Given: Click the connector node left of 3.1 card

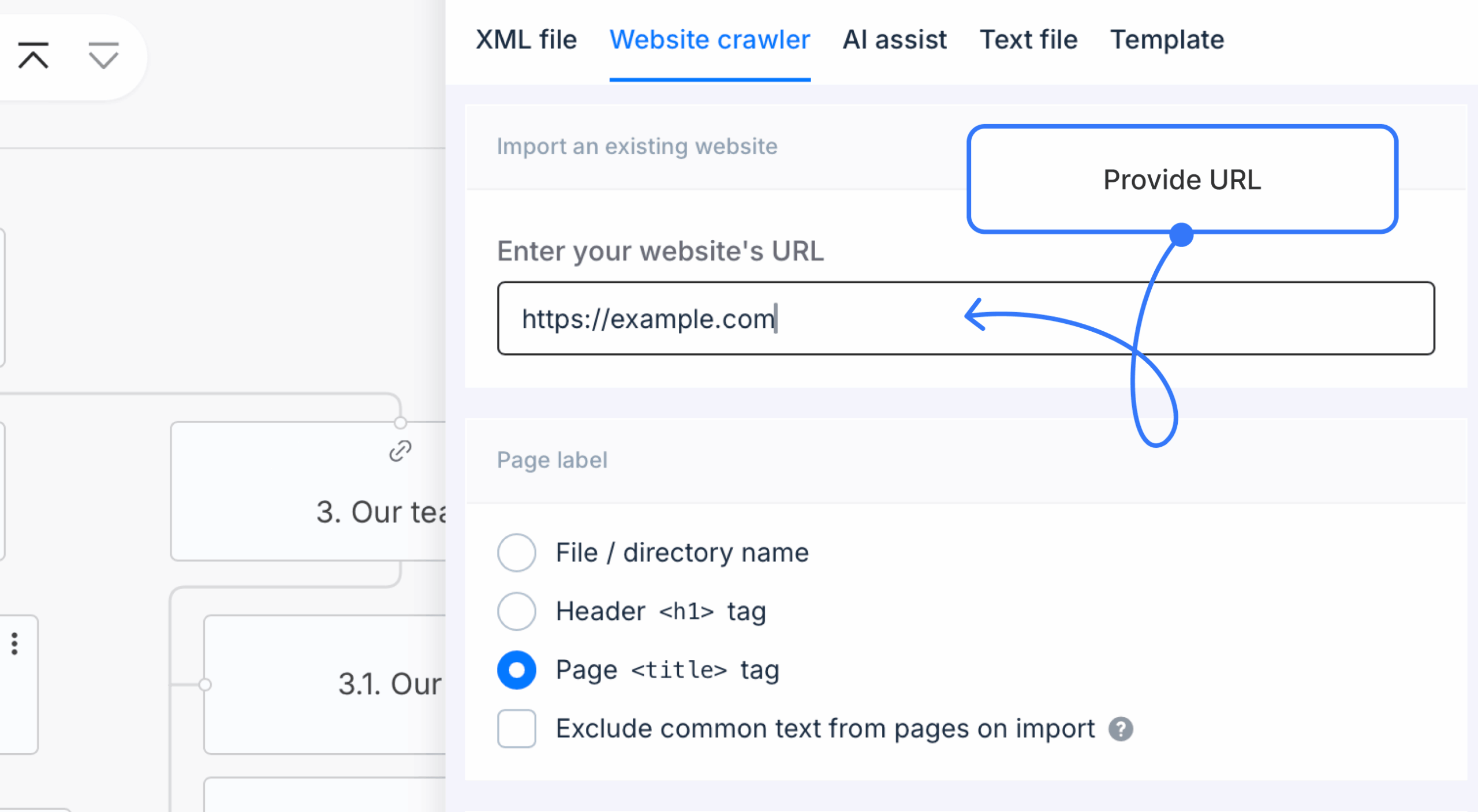Looking at the screenshot, I should click(x=205, y=684).
